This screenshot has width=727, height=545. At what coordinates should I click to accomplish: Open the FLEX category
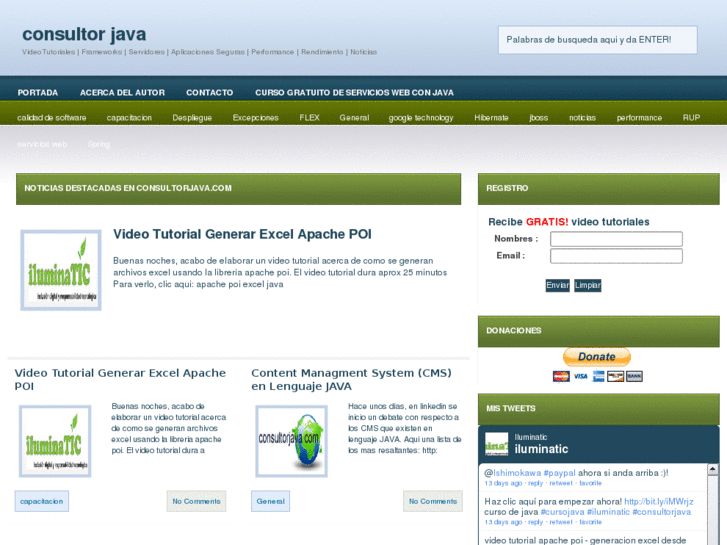click(309, 118)
